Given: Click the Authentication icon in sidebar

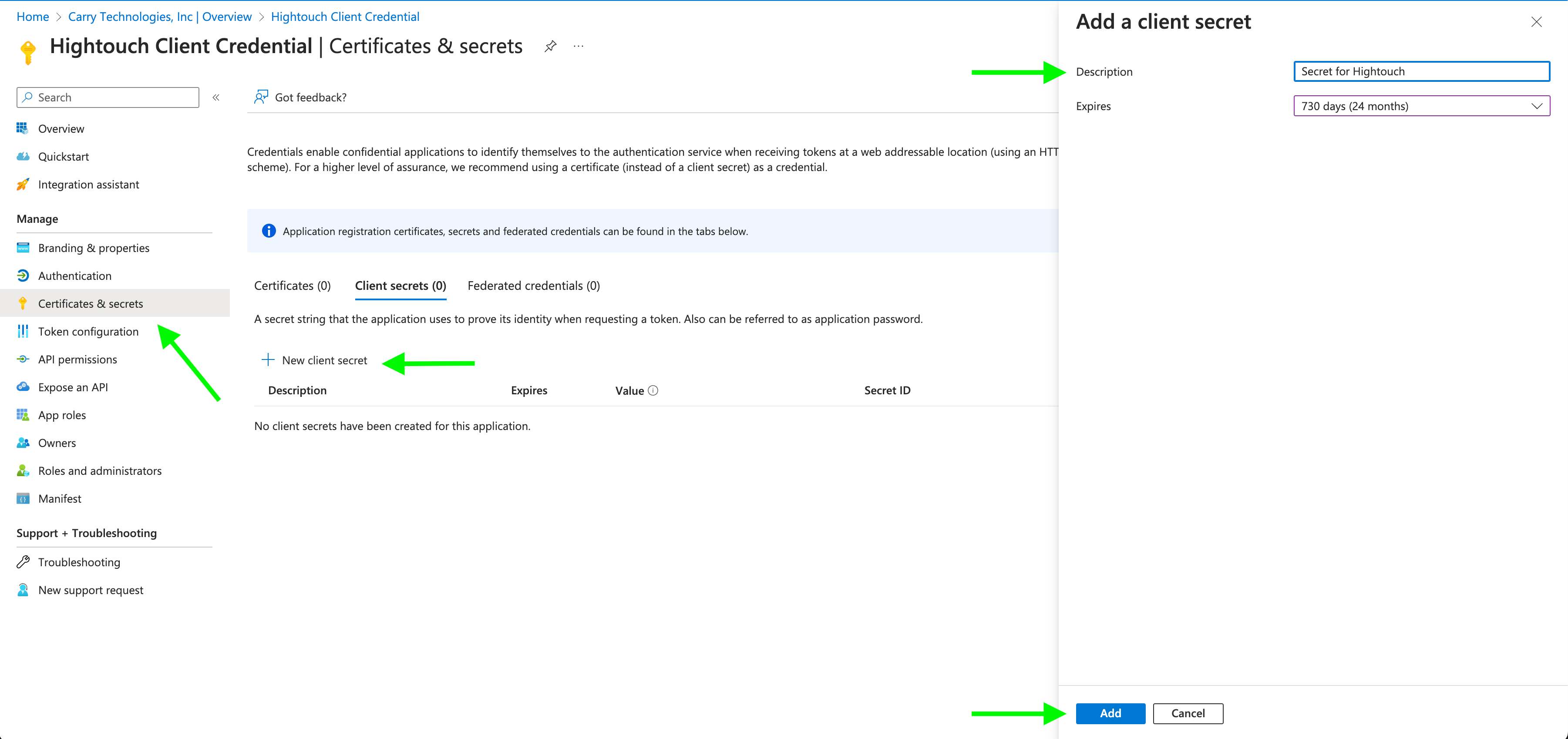Looking at the screenshot, I should [23, 276].
